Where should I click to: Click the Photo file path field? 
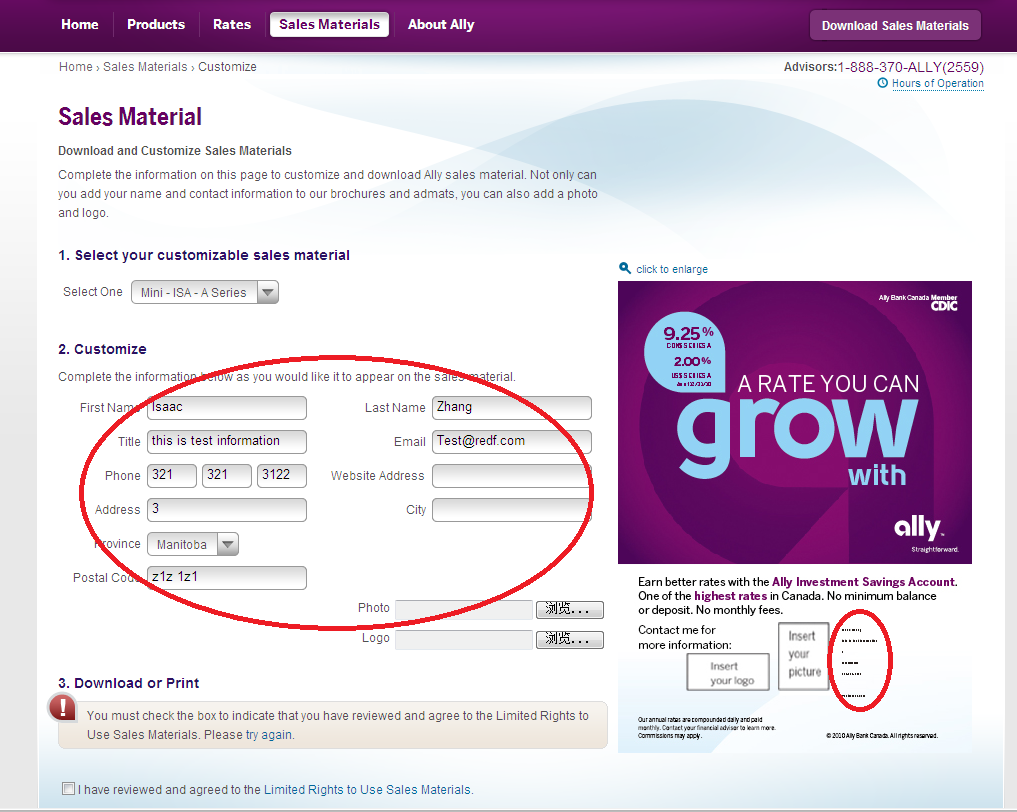464,610
